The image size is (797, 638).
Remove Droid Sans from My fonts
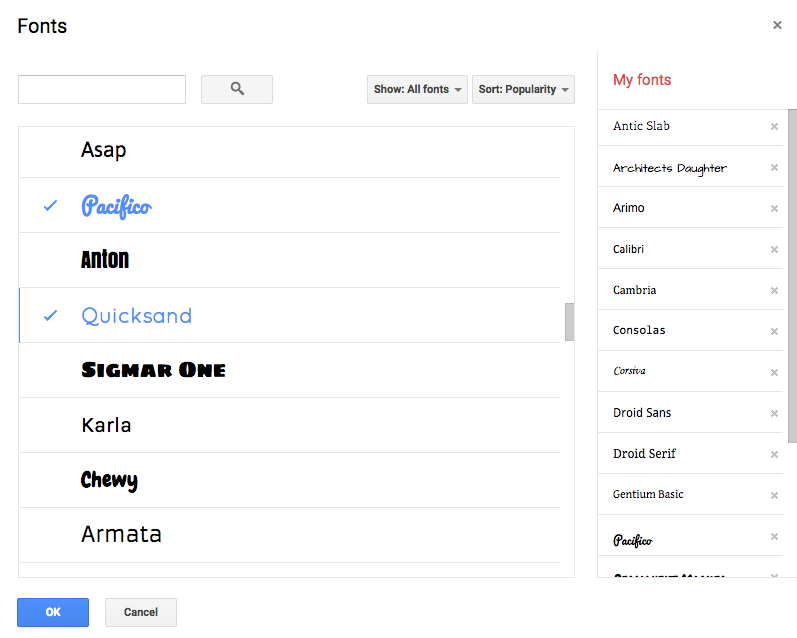774,413
